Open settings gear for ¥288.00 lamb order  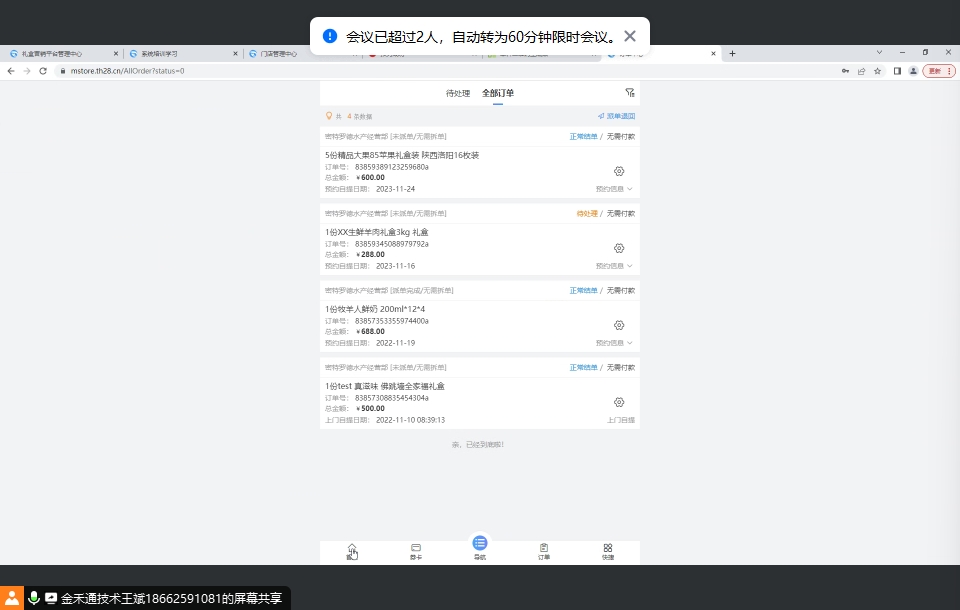tap(619, 248)
